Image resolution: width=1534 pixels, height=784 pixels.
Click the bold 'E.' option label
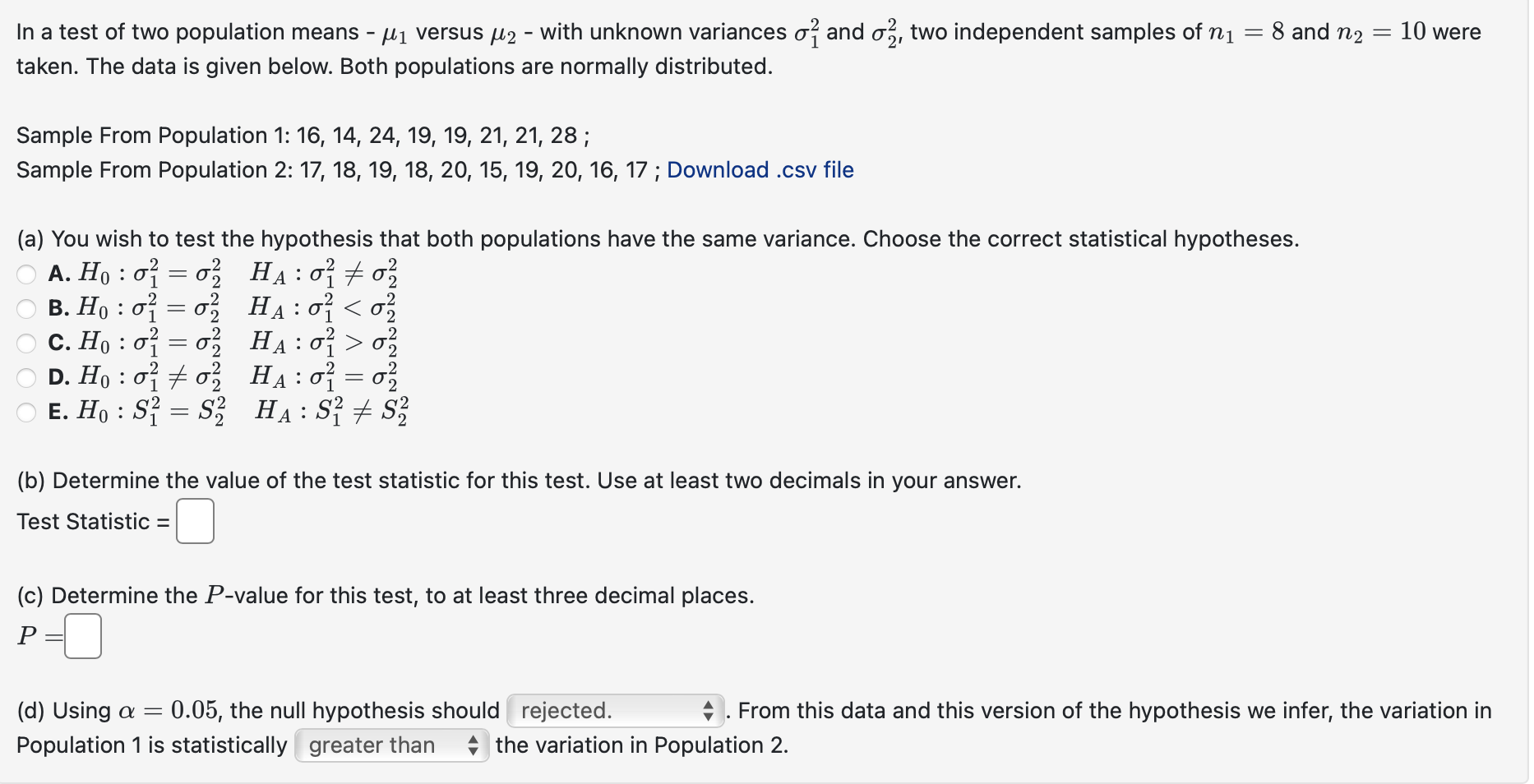coord(58,412)
